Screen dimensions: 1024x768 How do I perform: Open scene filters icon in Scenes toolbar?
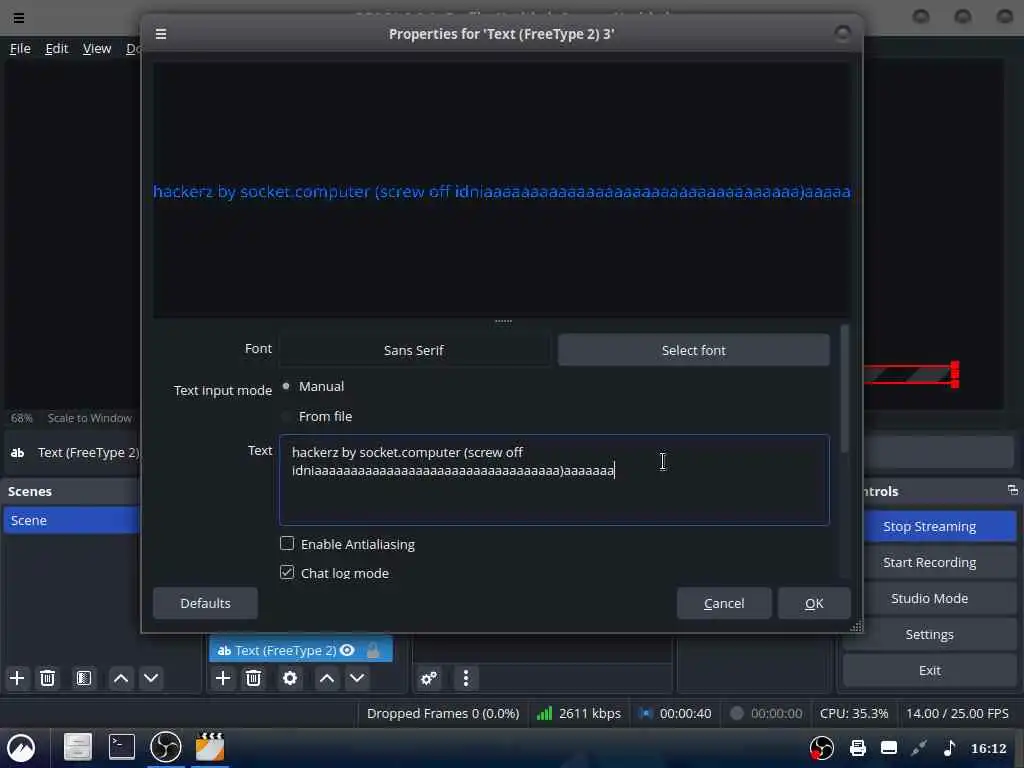coord(84,678)
